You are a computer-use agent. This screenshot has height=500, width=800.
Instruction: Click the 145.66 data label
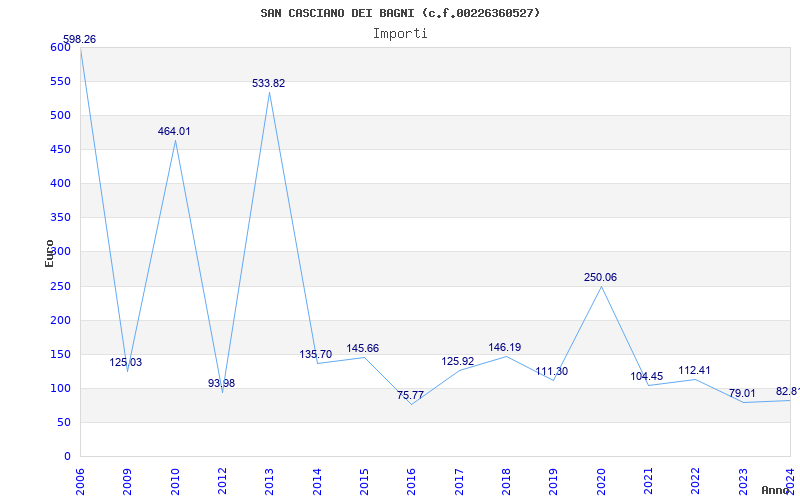click(x=363, y=348)
